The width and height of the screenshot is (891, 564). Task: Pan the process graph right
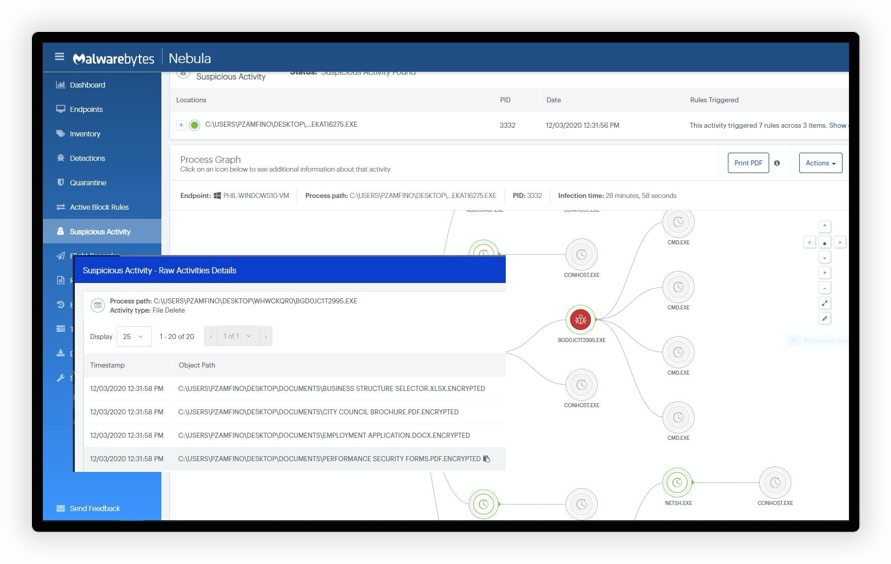click(839, 242)
